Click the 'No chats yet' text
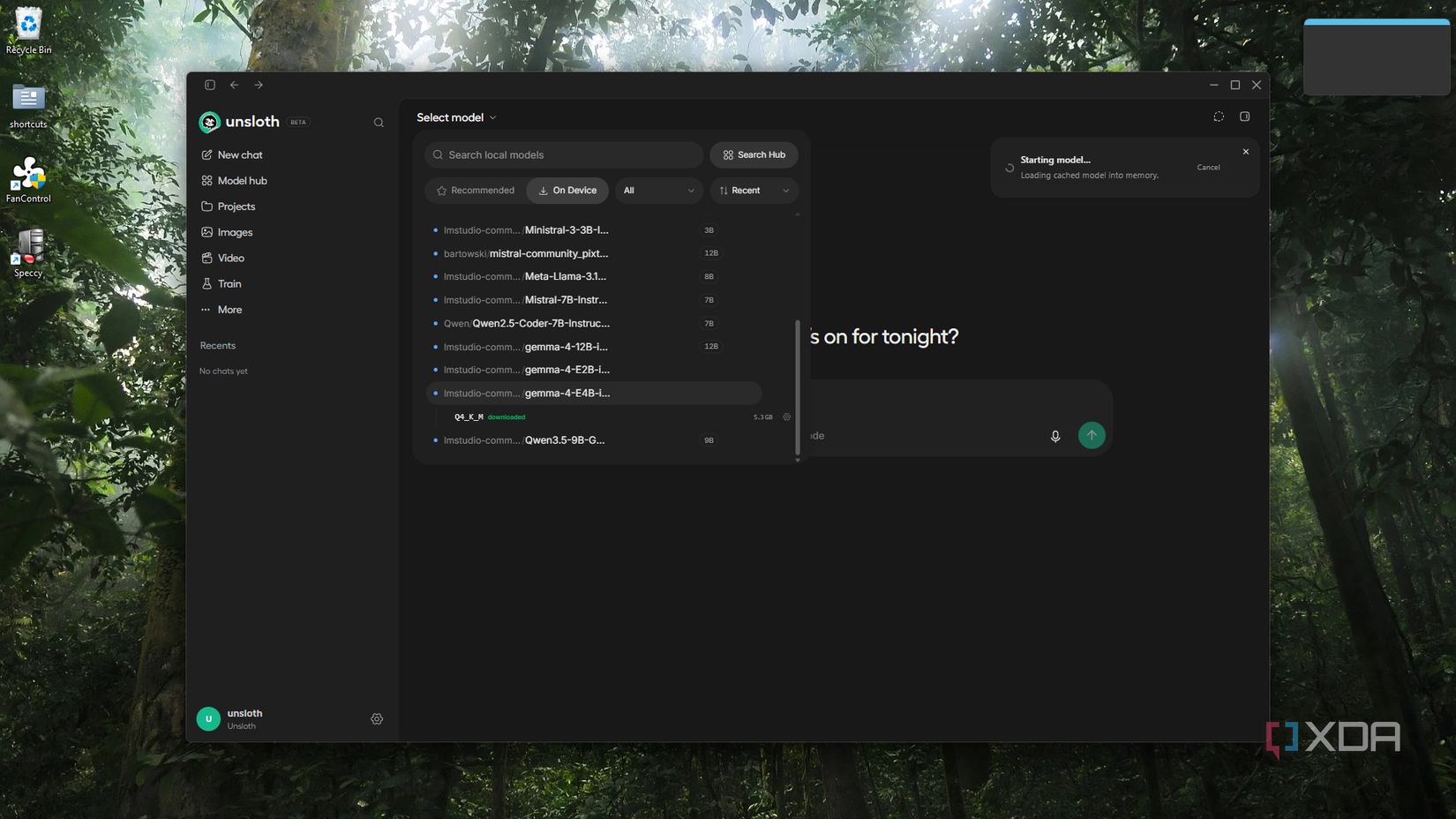 click(x=223, y=372)
